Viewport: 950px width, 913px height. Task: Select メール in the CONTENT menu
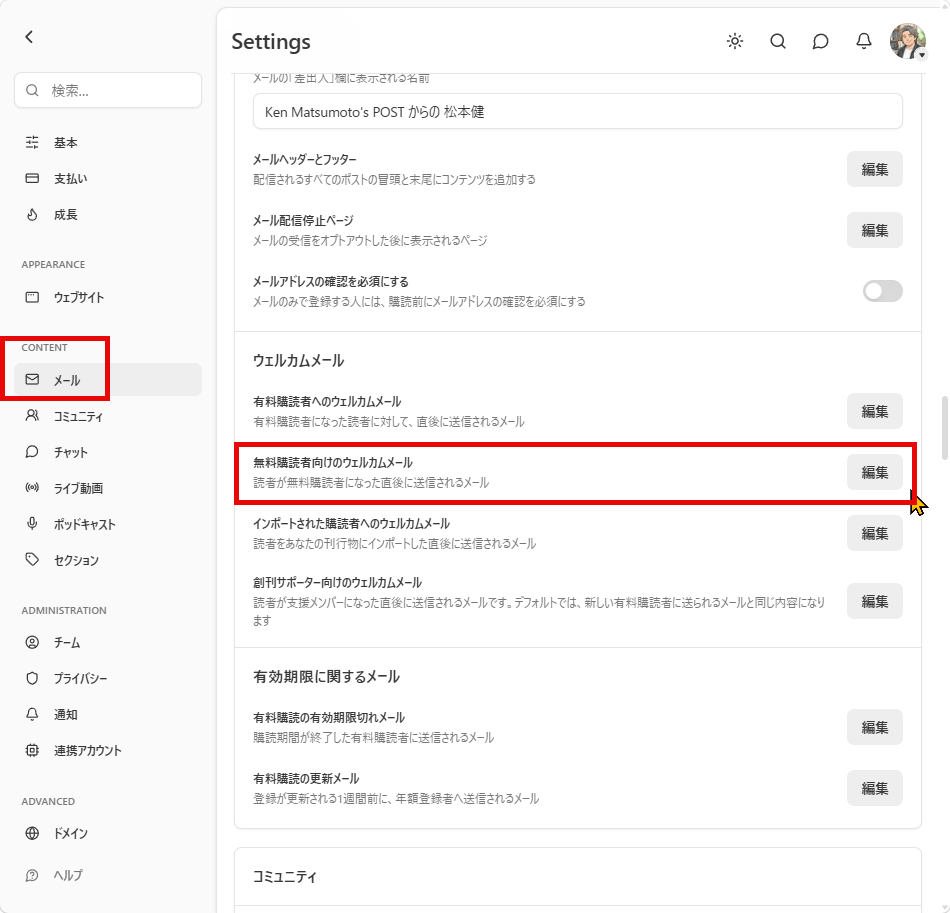click(x=108, y=380)
